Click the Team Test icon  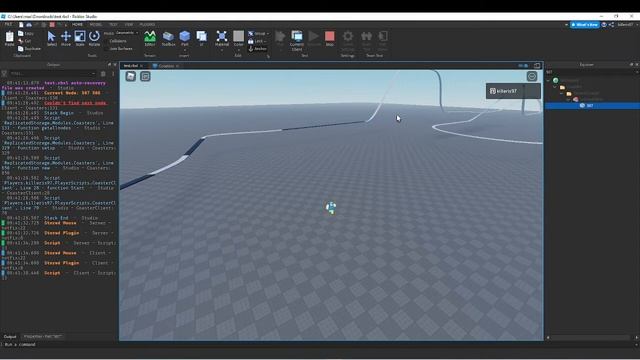tap(367, 36)
